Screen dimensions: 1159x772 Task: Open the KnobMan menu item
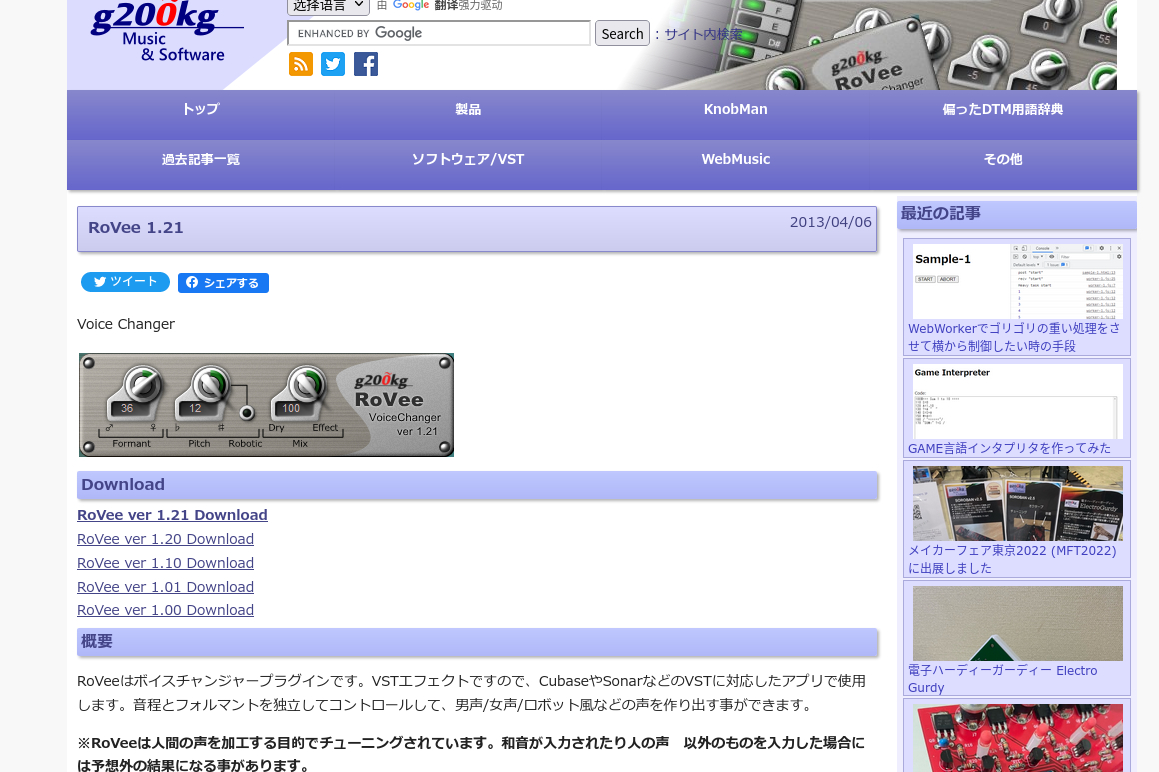(x=735, y=109)
